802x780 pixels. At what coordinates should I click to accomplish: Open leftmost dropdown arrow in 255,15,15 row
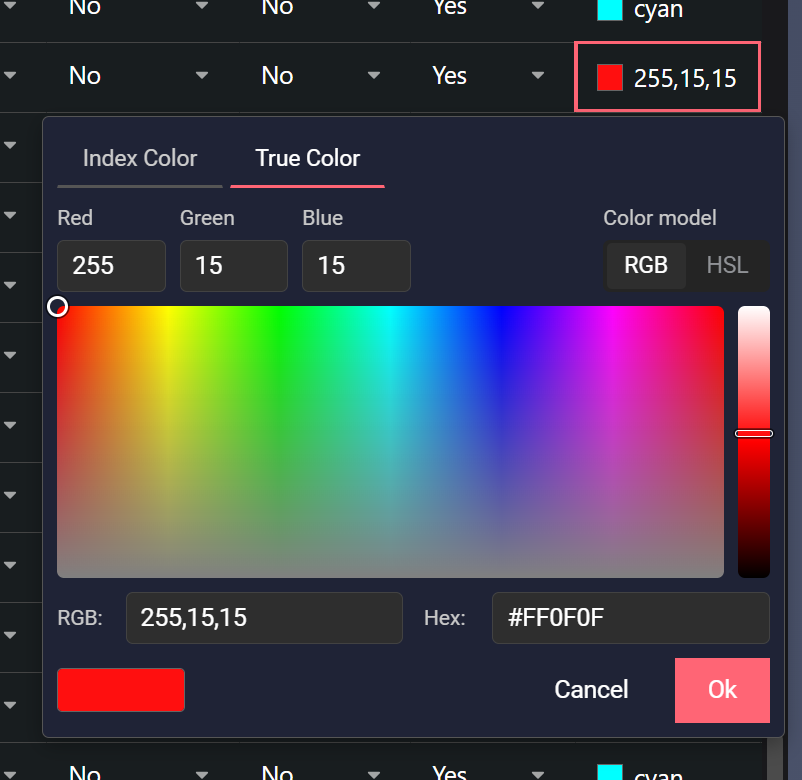tap(10, 76)
